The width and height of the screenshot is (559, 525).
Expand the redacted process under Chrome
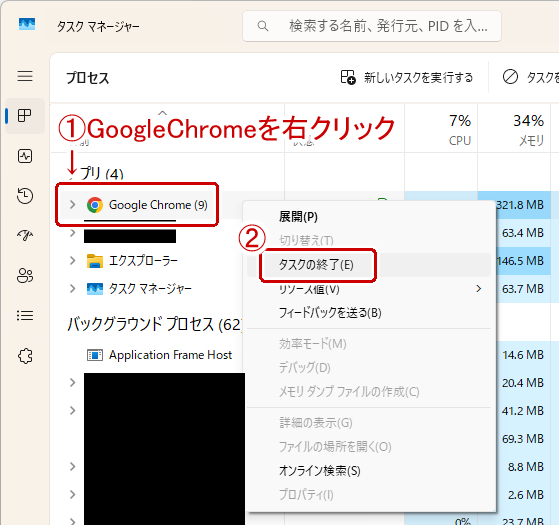click(72, 233)
